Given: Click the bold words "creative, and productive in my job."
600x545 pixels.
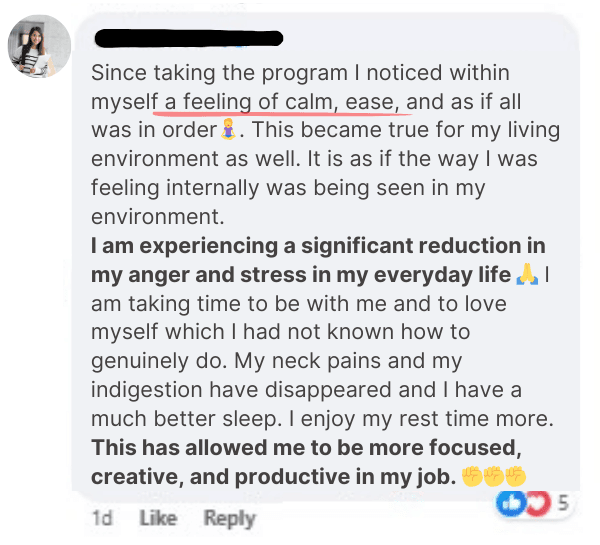Looking at the screenshot, I should pos(273,477).
